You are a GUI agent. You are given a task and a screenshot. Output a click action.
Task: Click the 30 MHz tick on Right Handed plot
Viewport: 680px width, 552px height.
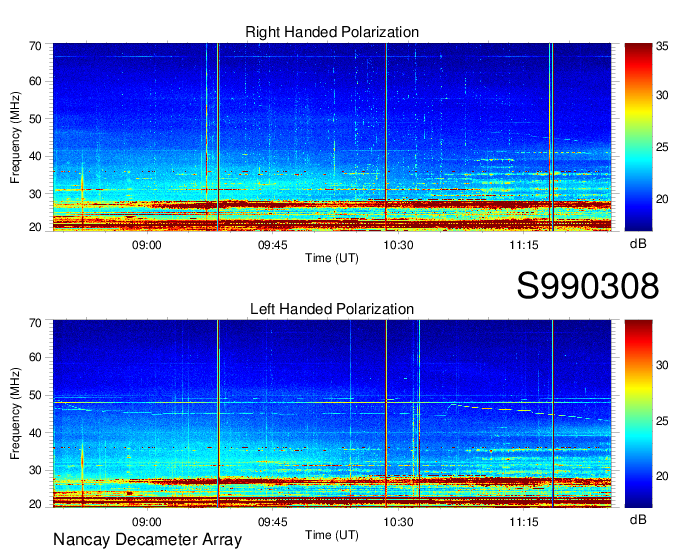tap(35, 193)
